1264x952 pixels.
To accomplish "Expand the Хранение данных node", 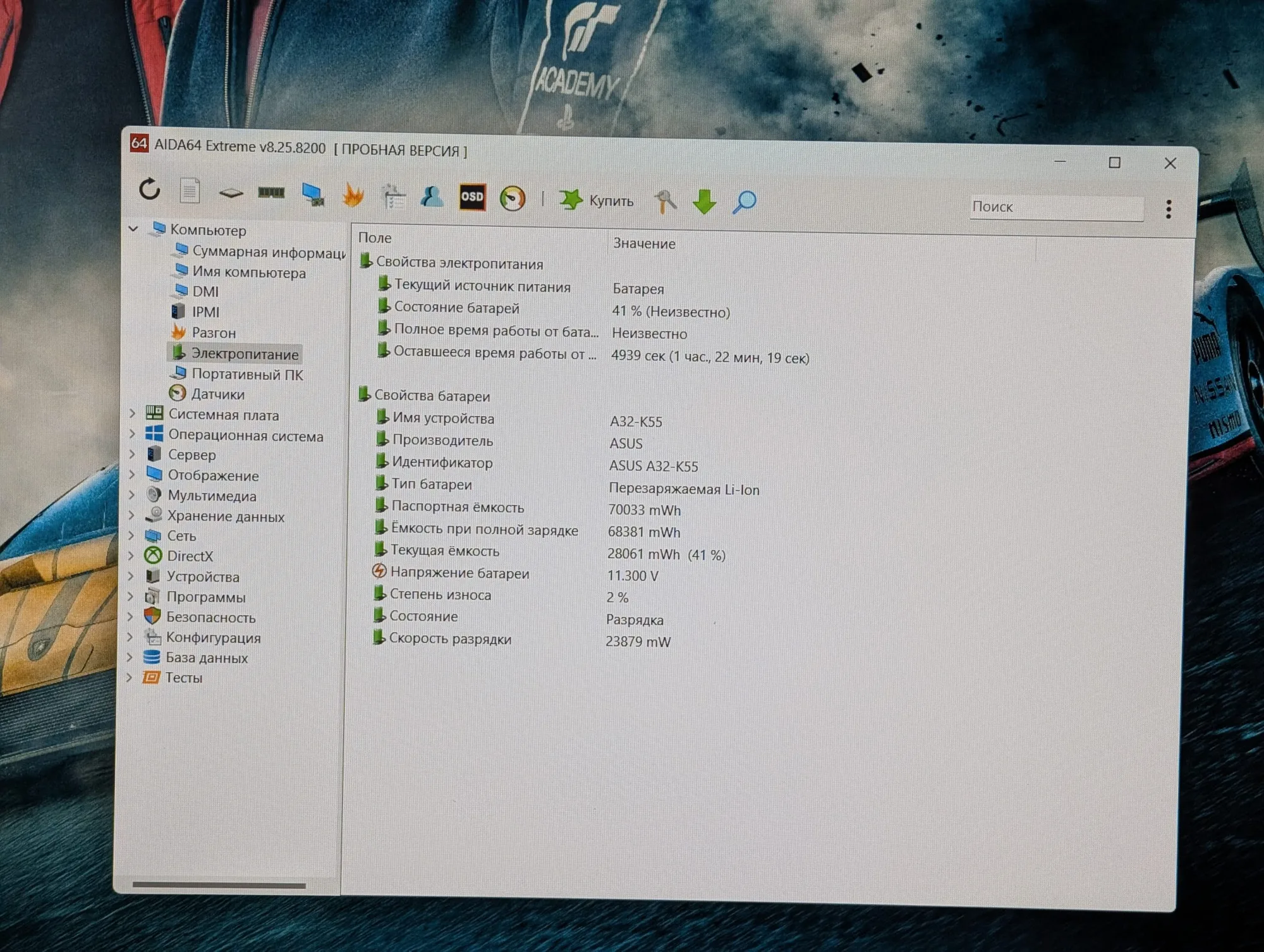I will pyautogui.click(x=131, y=515).
